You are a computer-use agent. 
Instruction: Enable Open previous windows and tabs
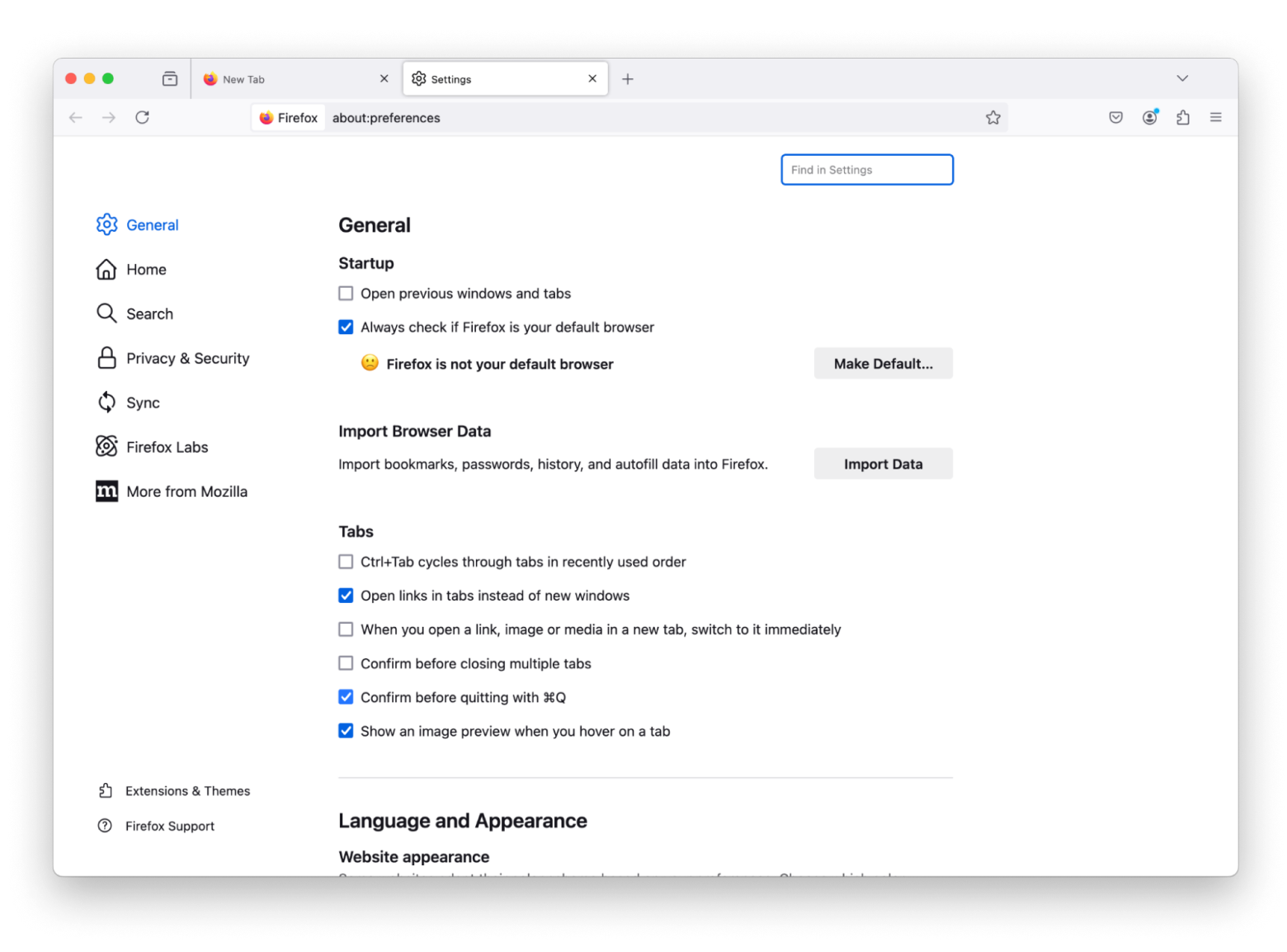(346, 294)
